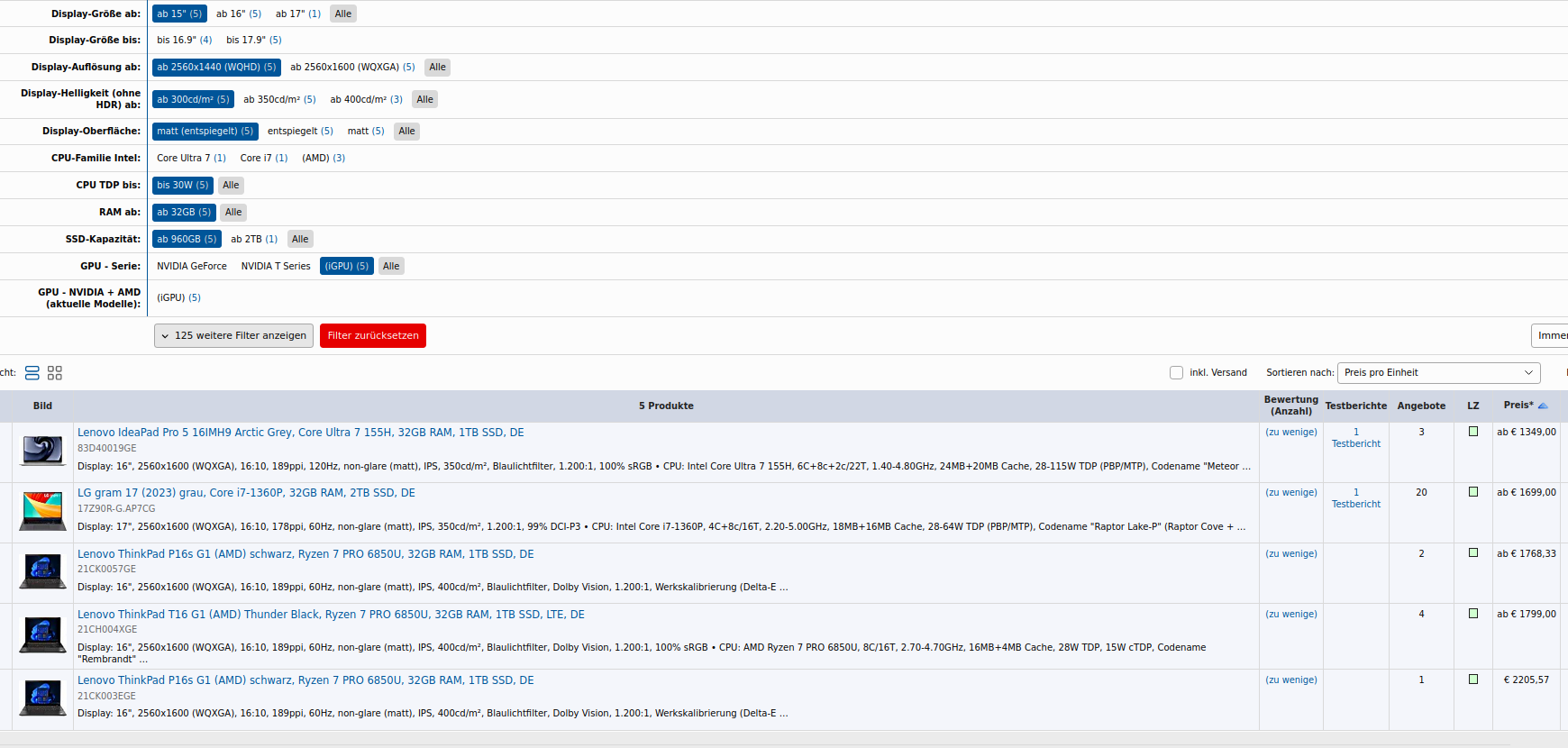The height and width of the screenshot is (748, 1568).
Task: Open ThinkPad T16 G1 (AMD) link
Action: pos(331,615)
